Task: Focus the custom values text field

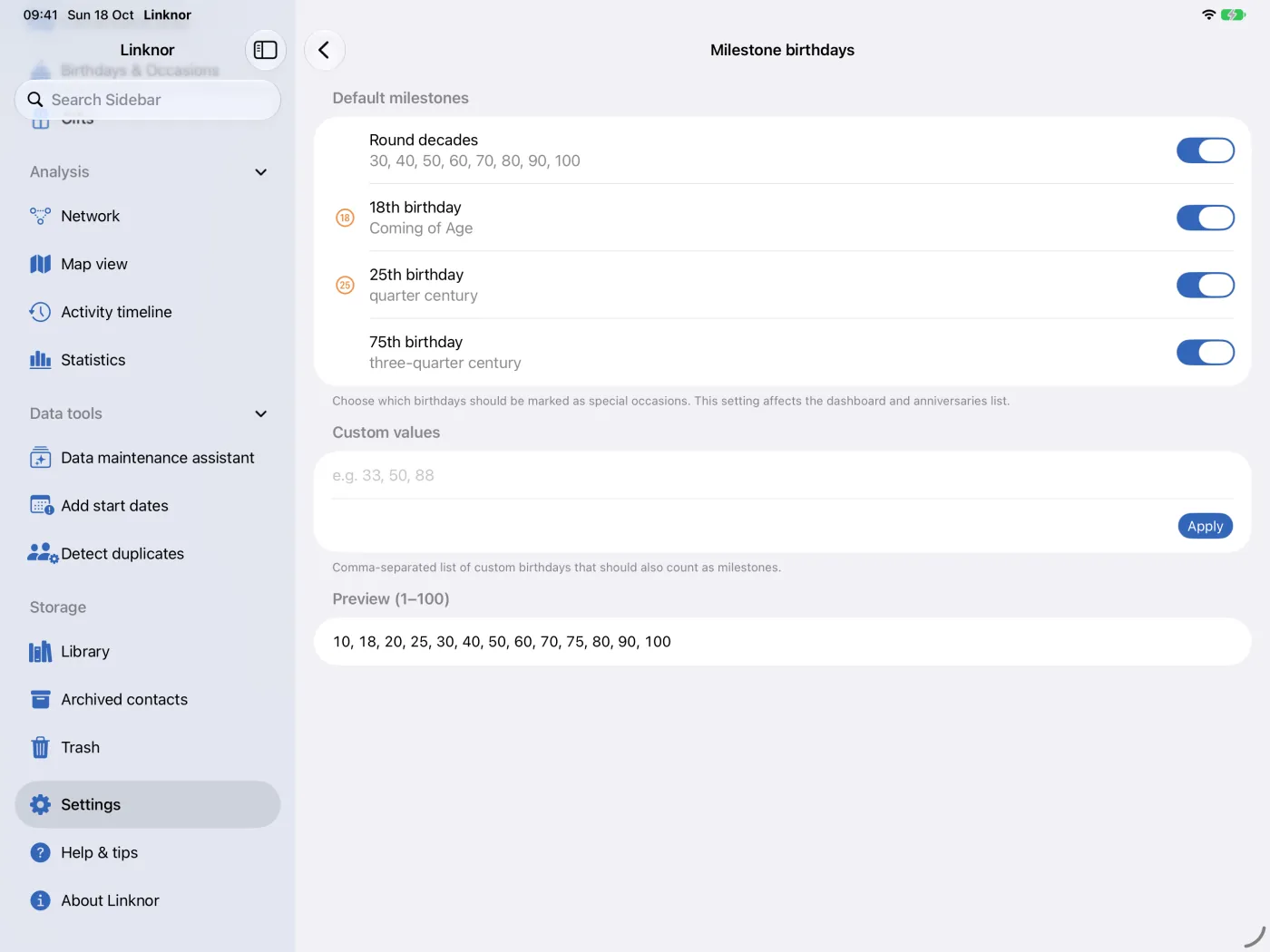Action: (782, 475)
